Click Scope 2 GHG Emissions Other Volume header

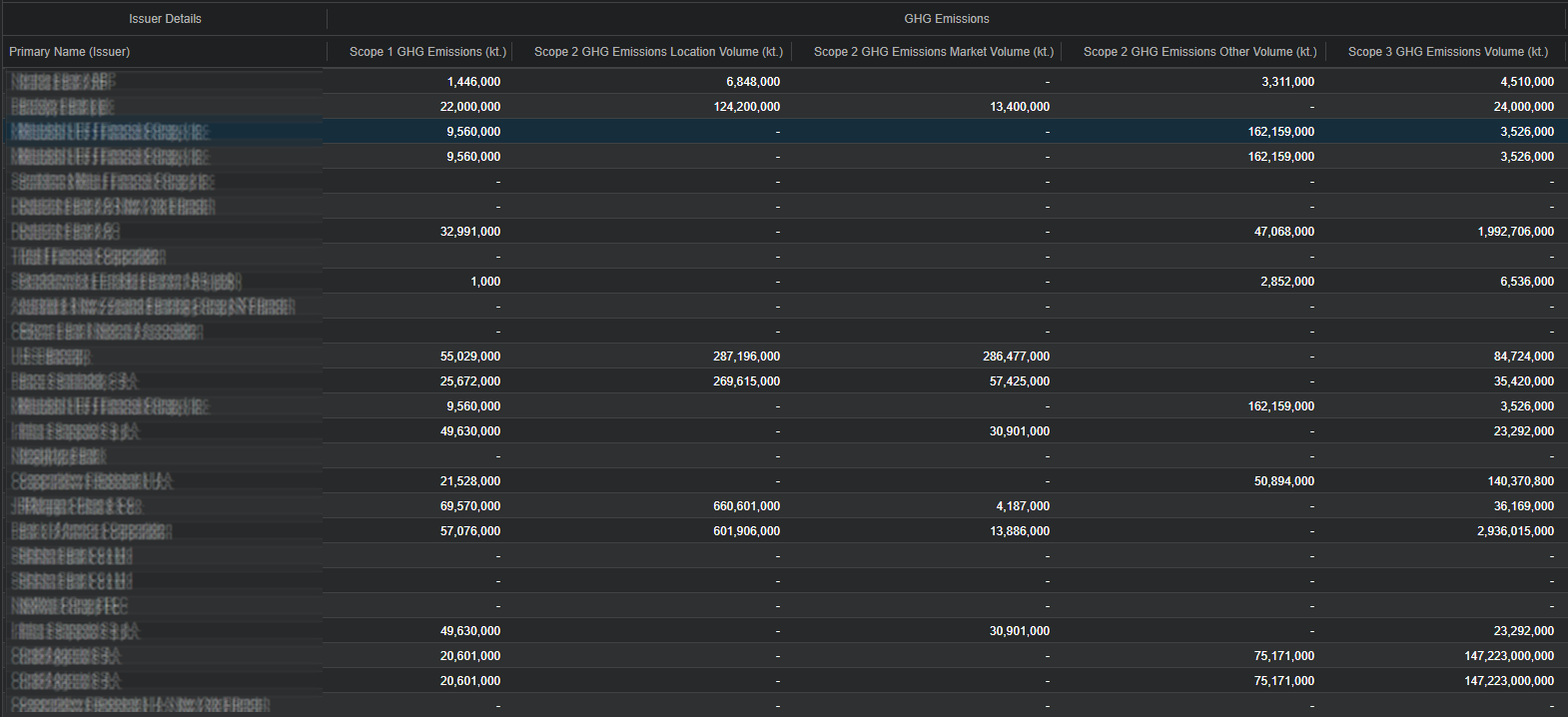pyautogui.click(x=1200, y=52)
